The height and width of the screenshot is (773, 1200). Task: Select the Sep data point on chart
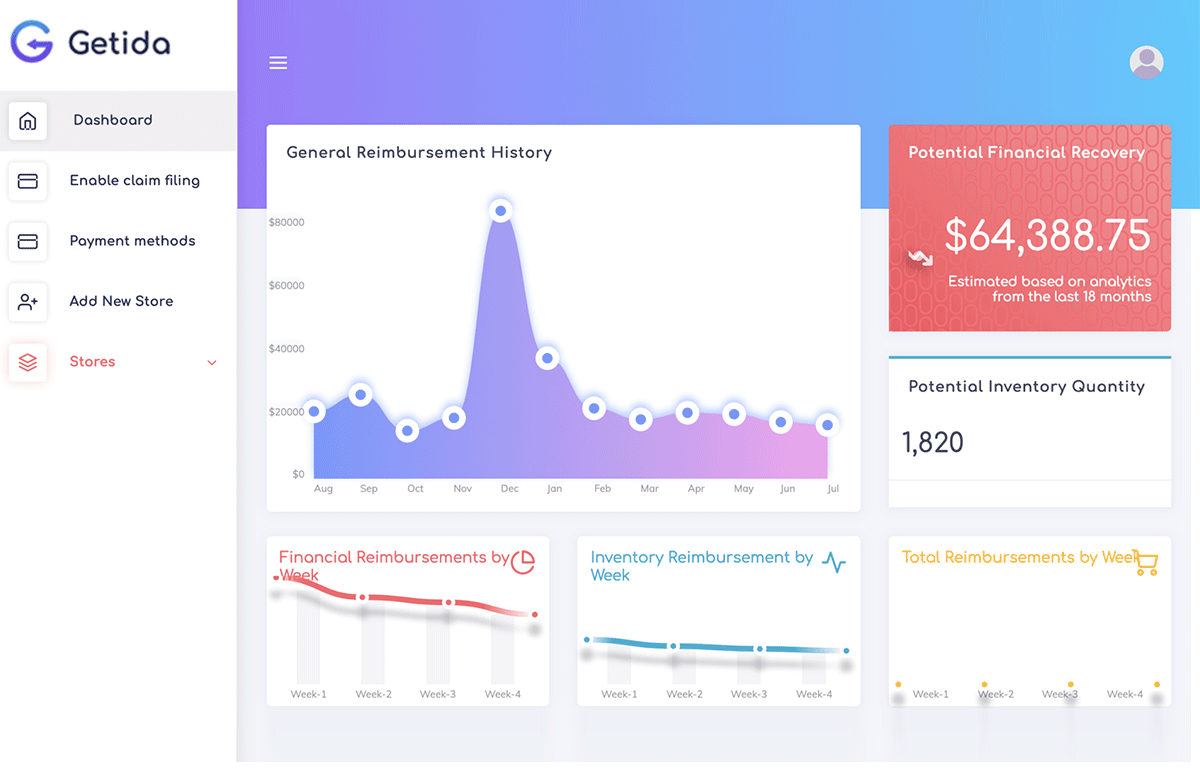pyautogui.click(x=361, y=395)
